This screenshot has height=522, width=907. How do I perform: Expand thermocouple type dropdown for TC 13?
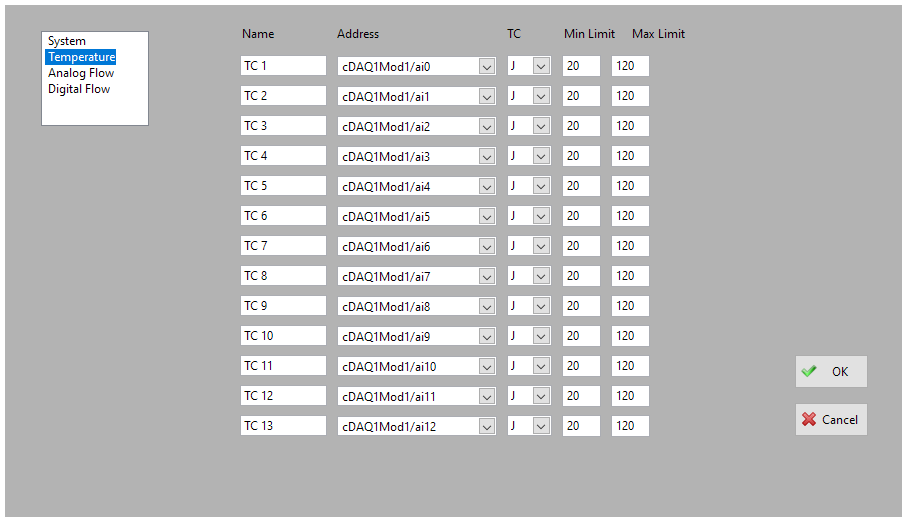(x=541, y=426)
